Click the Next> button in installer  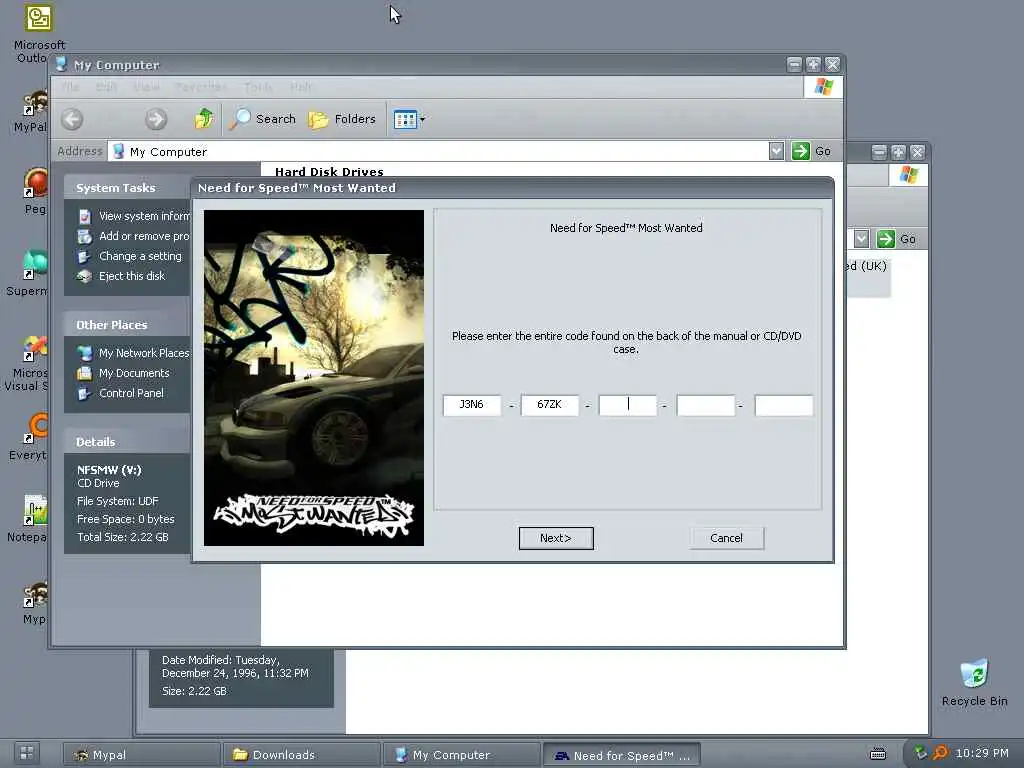click(x=556, y=538)
